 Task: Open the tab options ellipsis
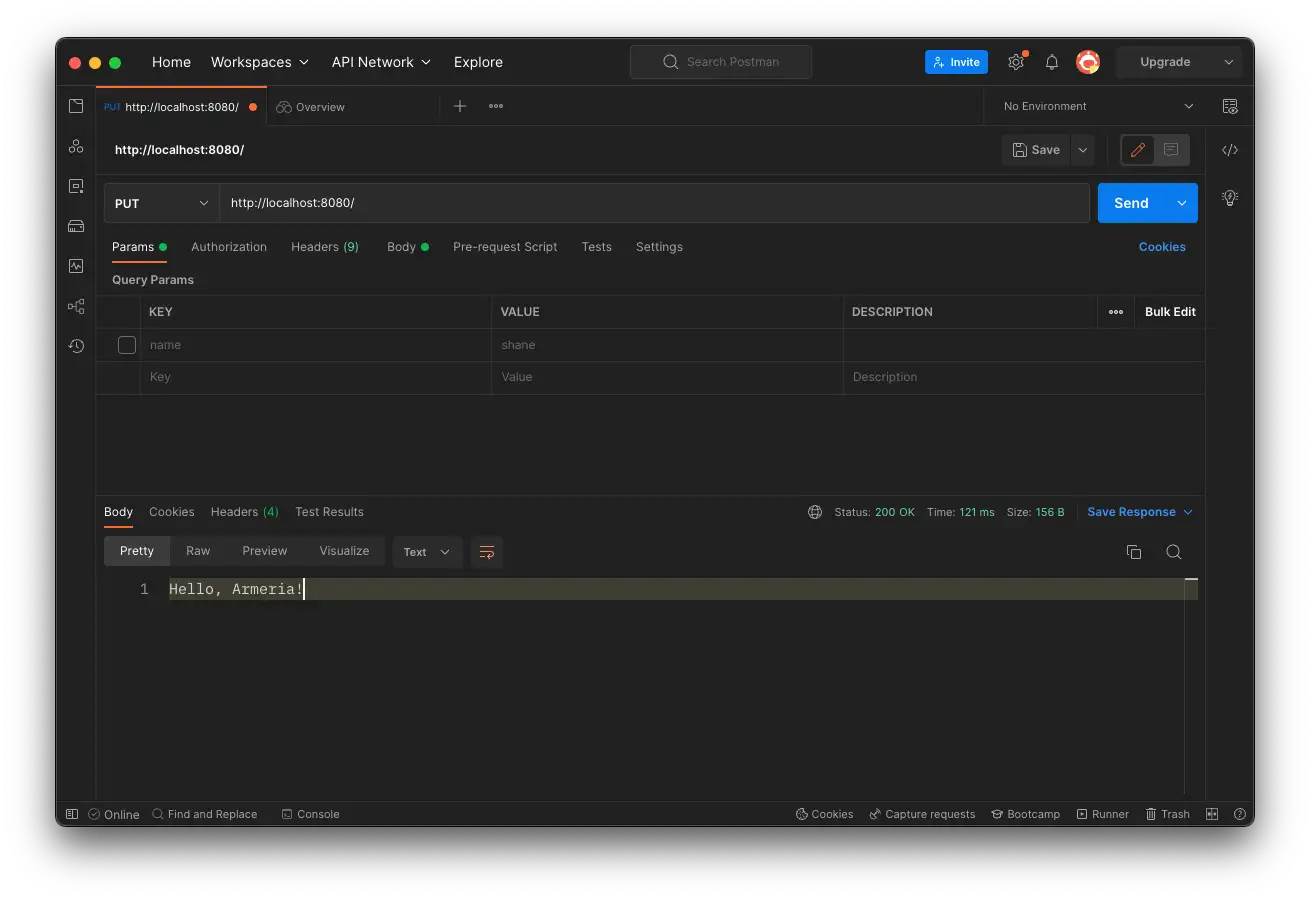click(496, 106)
